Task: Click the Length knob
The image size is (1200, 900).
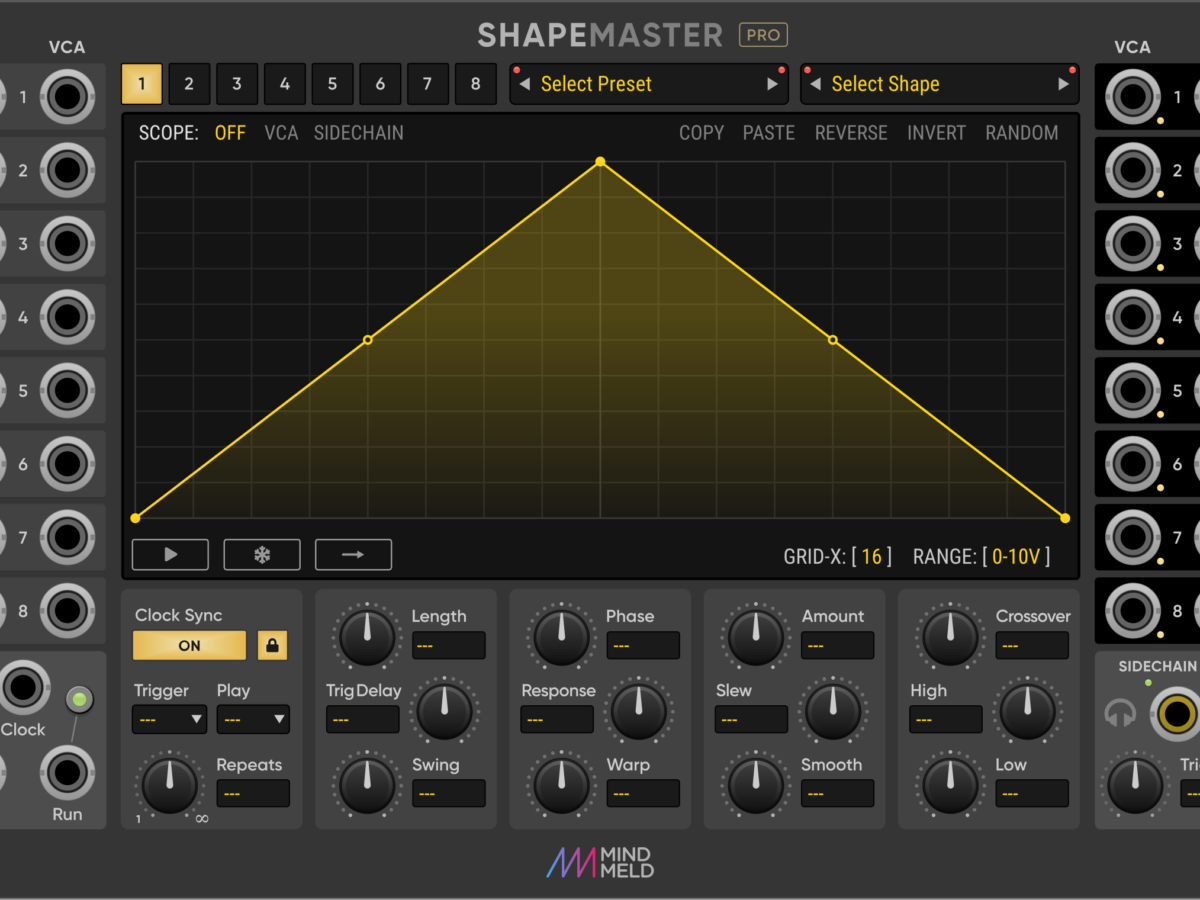Action: tap(367, 636)
